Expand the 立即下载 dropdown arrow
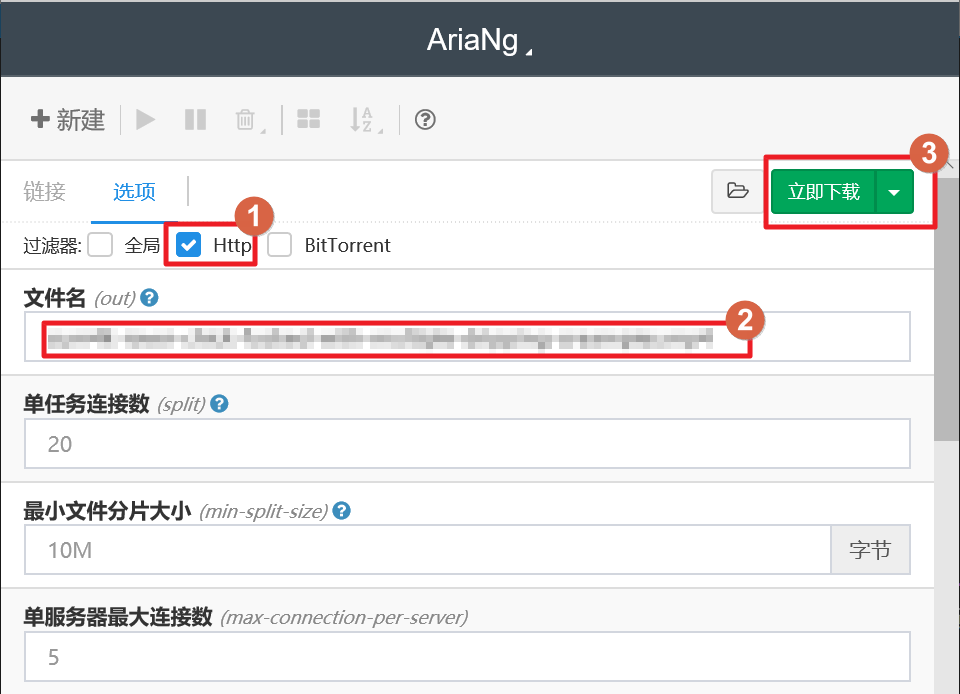Viewport: 960px width, 694px height. coord(895,191)
